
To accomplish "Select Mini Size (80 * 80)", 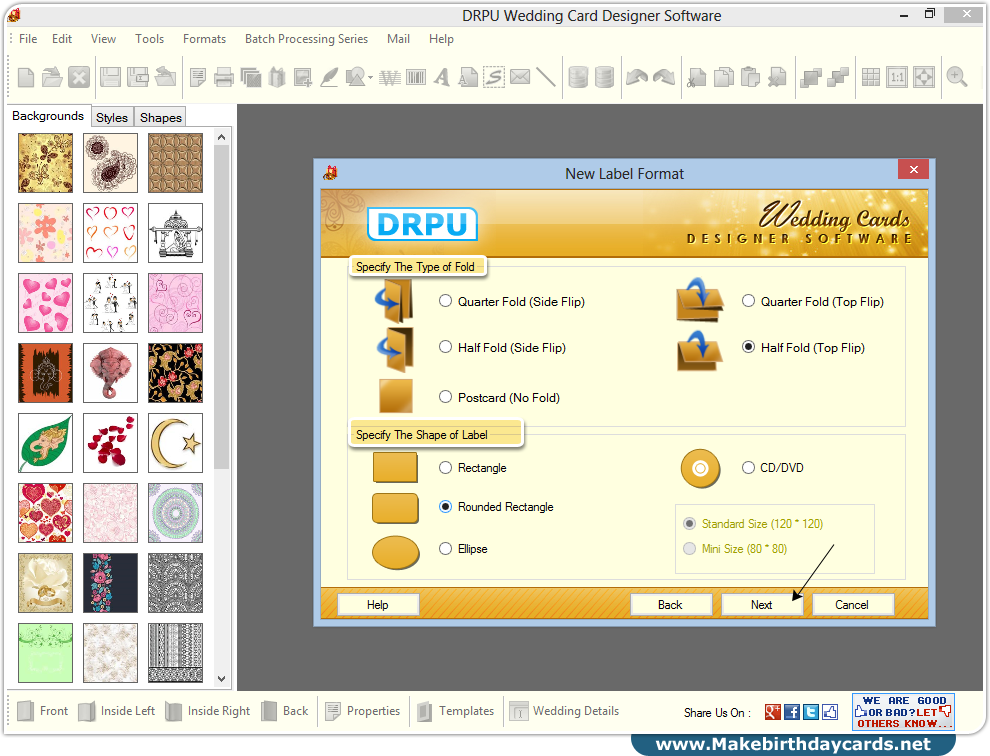I will tap(689, 548).
